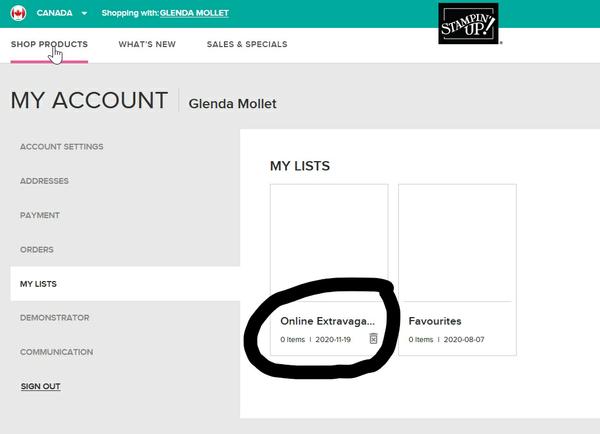Select Payment in the account sidebar

pos(40,215)
